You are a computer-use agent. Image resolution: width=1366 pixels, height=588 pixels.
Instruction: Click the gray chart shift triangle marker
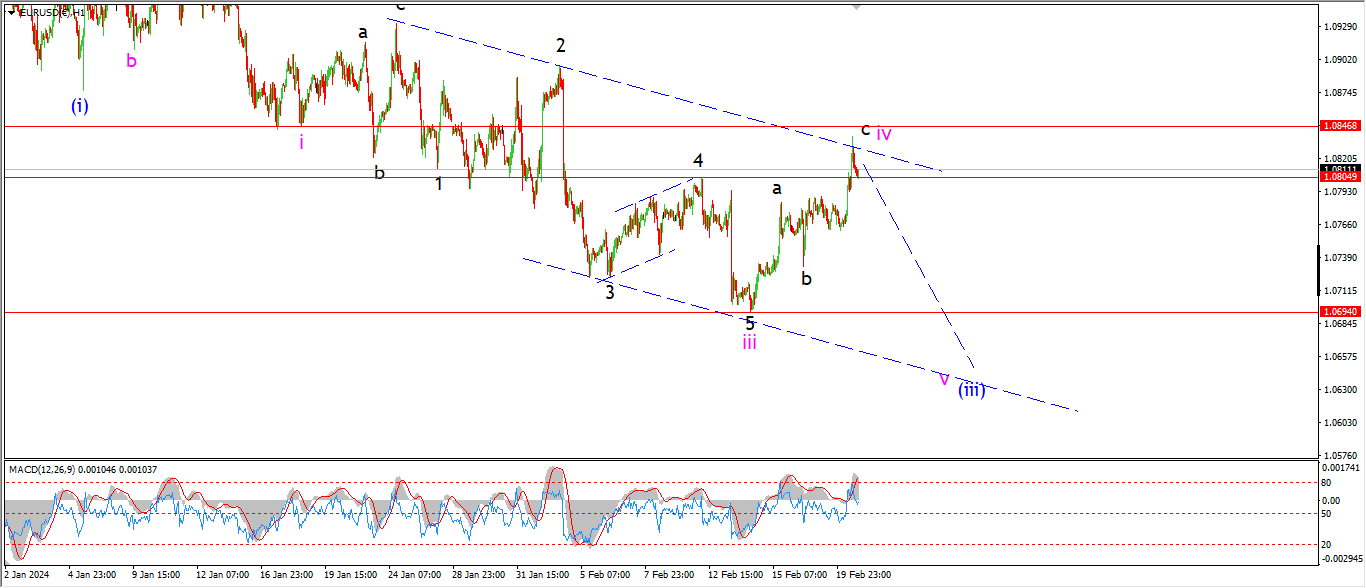tap(856, 5)
